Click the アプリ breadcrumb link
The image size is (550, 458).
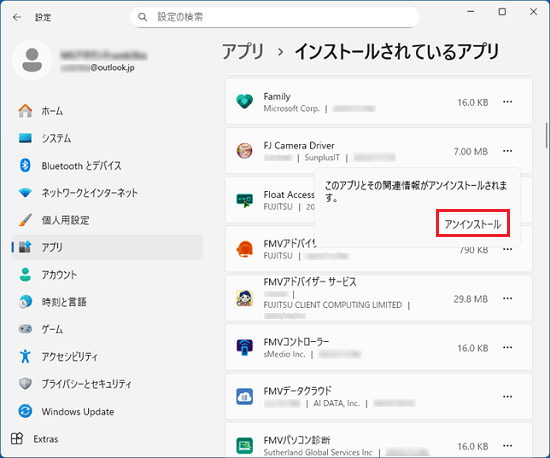click(243, 52)
